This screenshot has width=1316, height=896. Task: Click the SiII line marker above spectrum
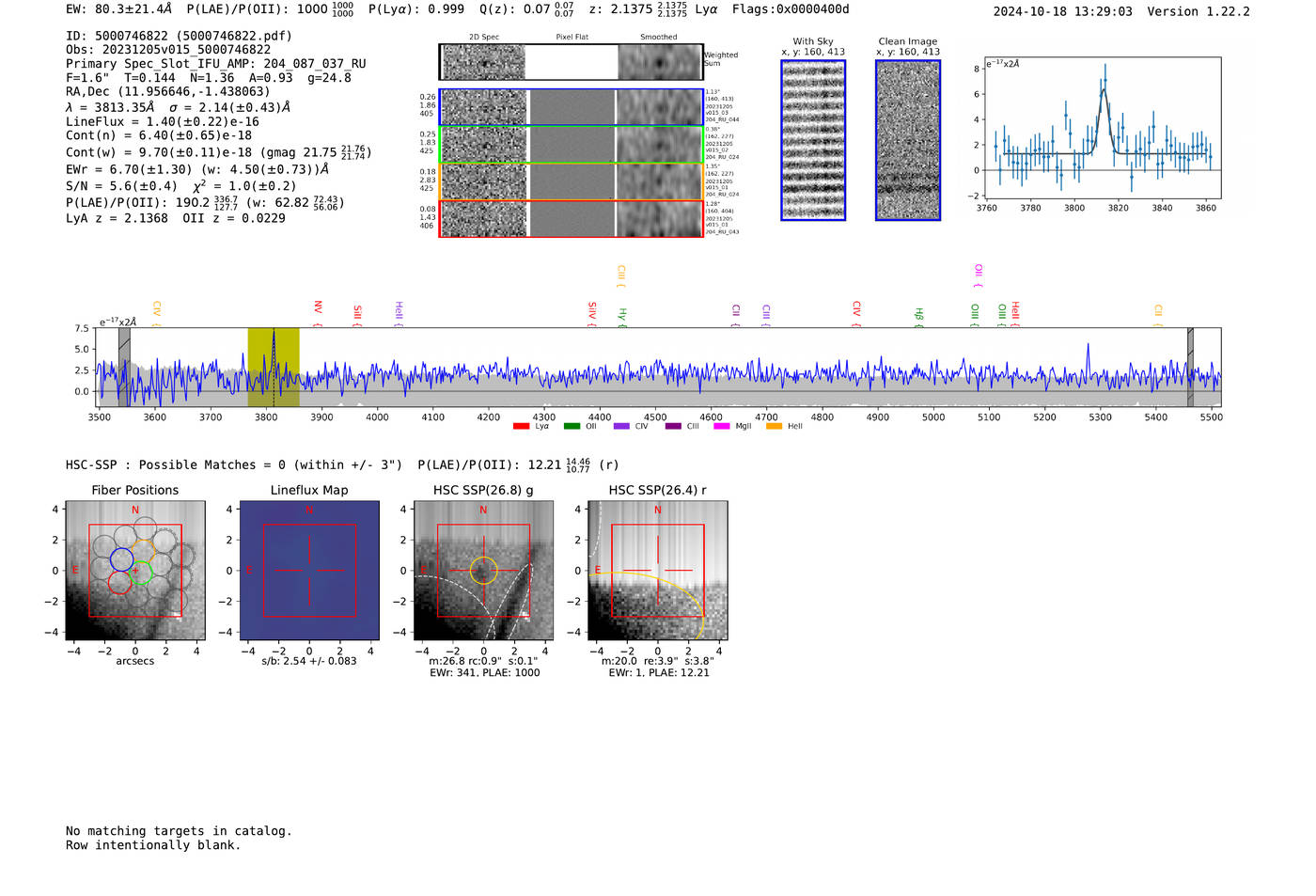point(357,315)
